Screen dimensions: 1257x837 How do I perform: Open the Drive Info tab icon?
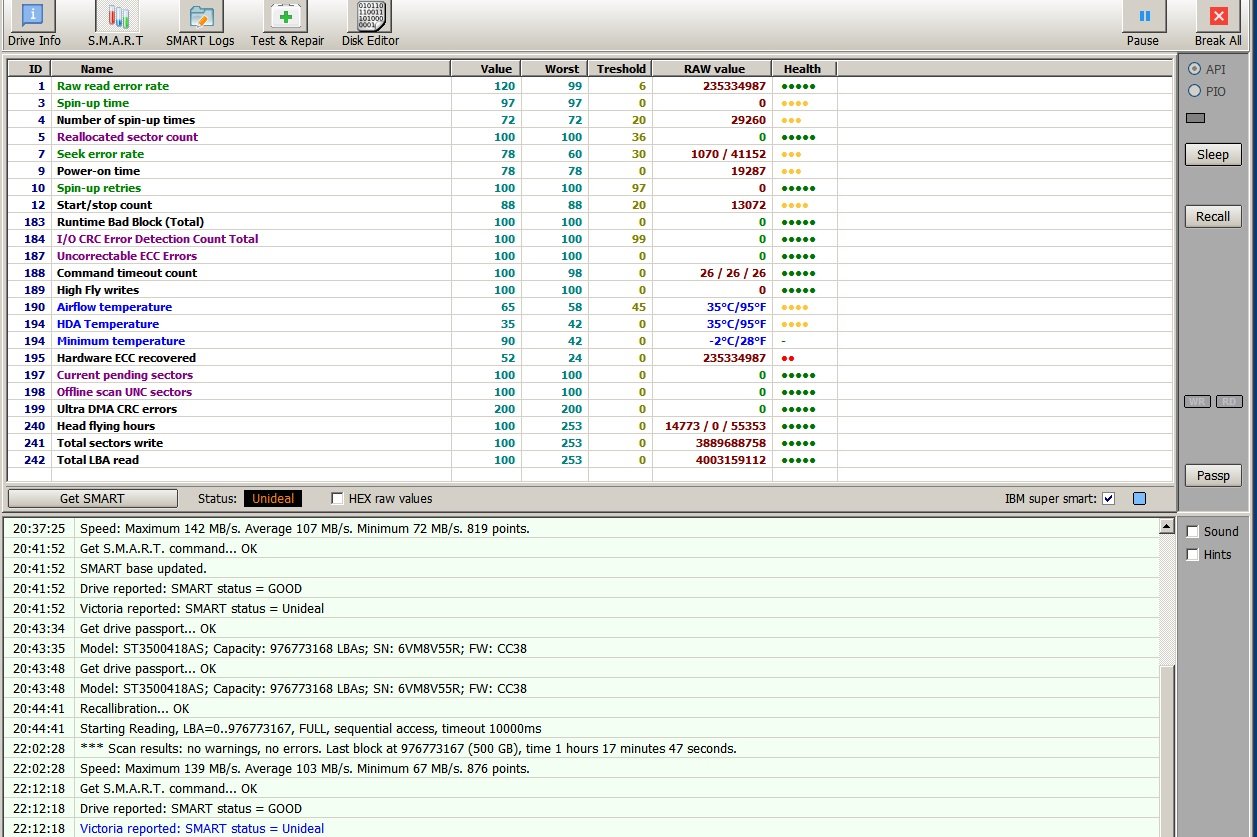coord(34,17)
